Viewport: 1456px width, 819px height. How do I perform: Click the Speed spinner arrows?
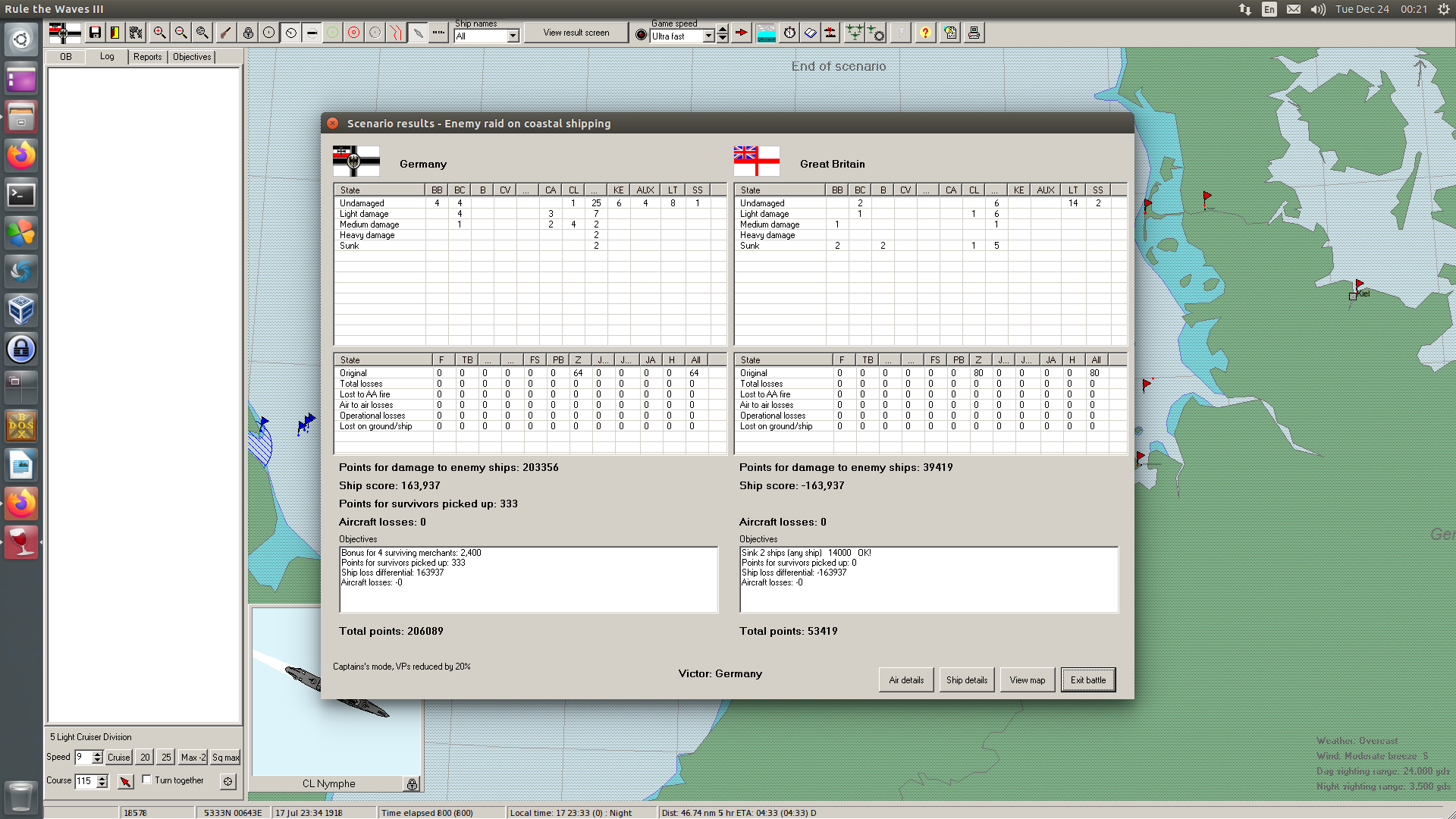97,757
